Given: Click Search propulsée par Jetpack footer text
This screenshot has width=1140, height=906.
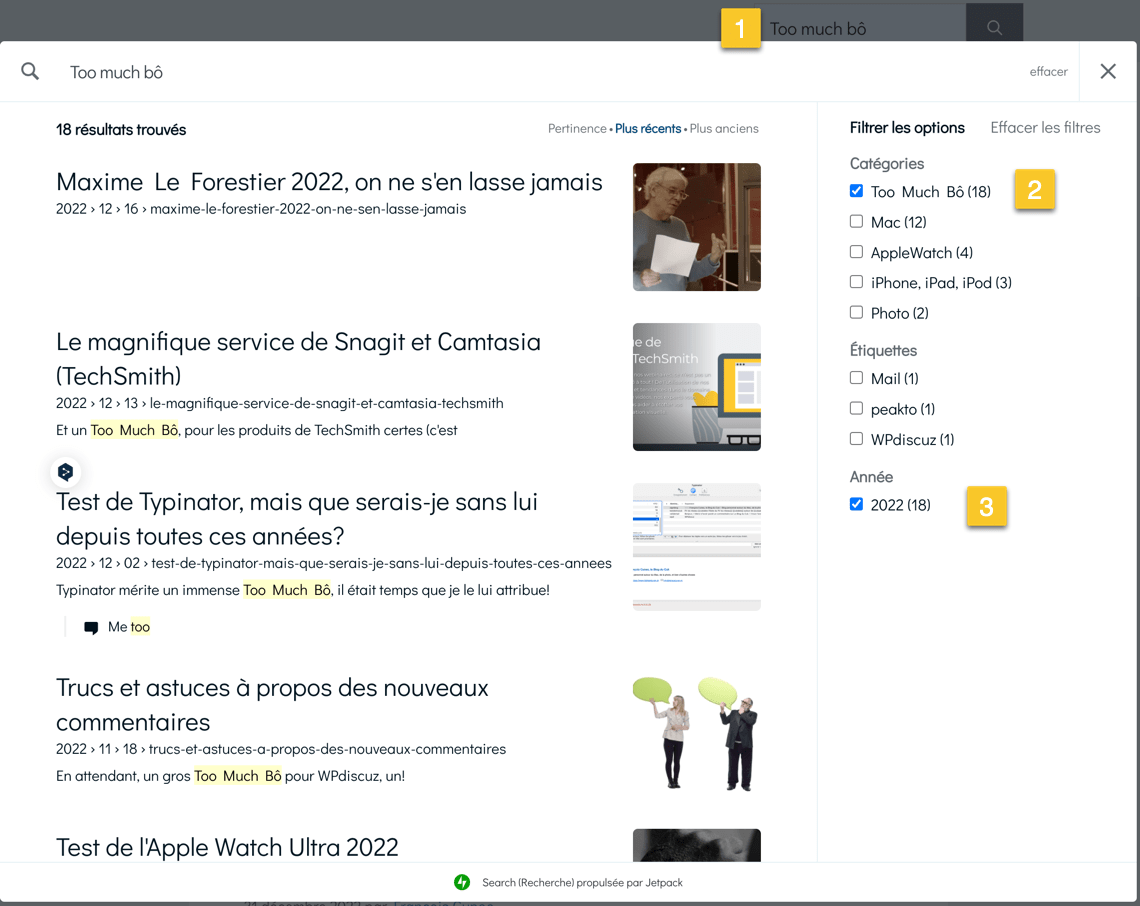Looking at the screenshot, I should coord(582,882).
